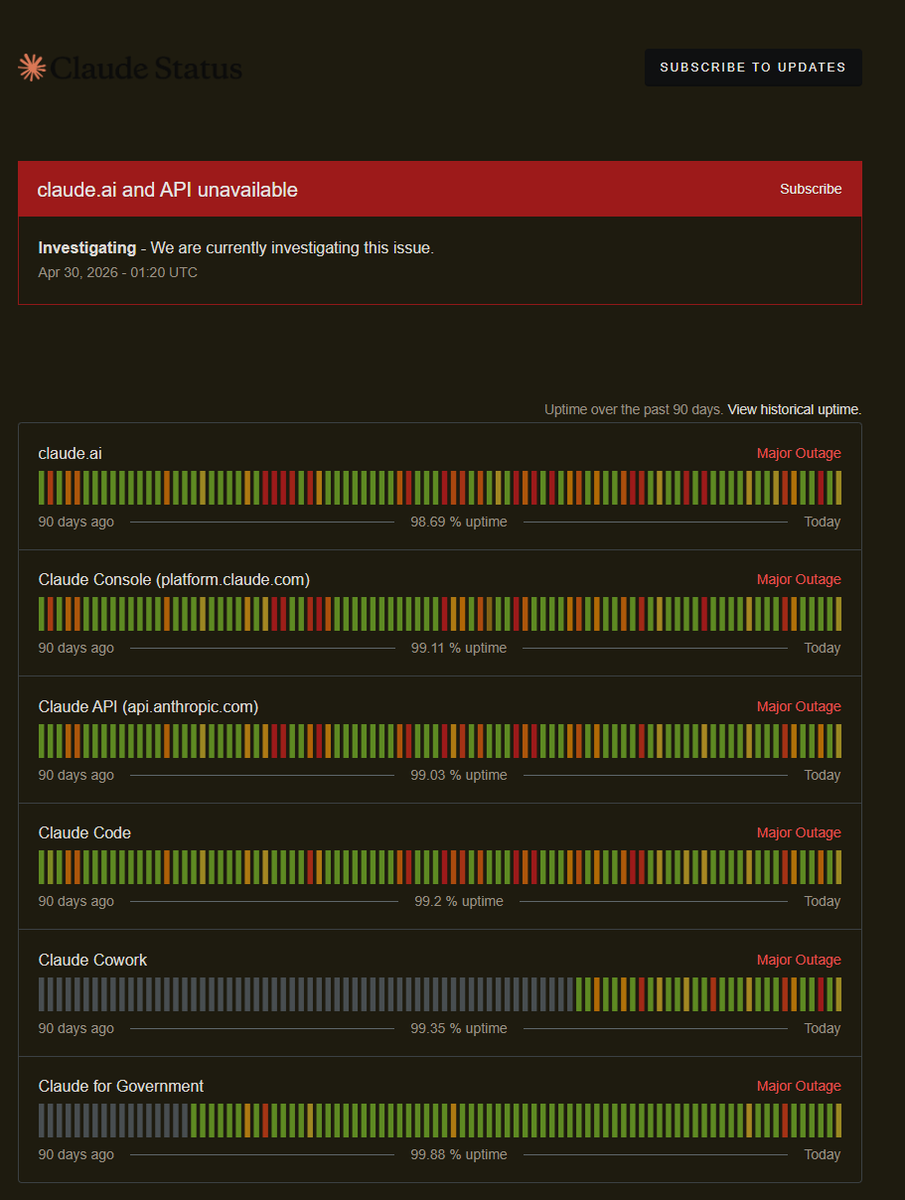Click the Claude starburst logo icon
The width and height of the screenshot is (905, 1200).
tap(32, 68)
